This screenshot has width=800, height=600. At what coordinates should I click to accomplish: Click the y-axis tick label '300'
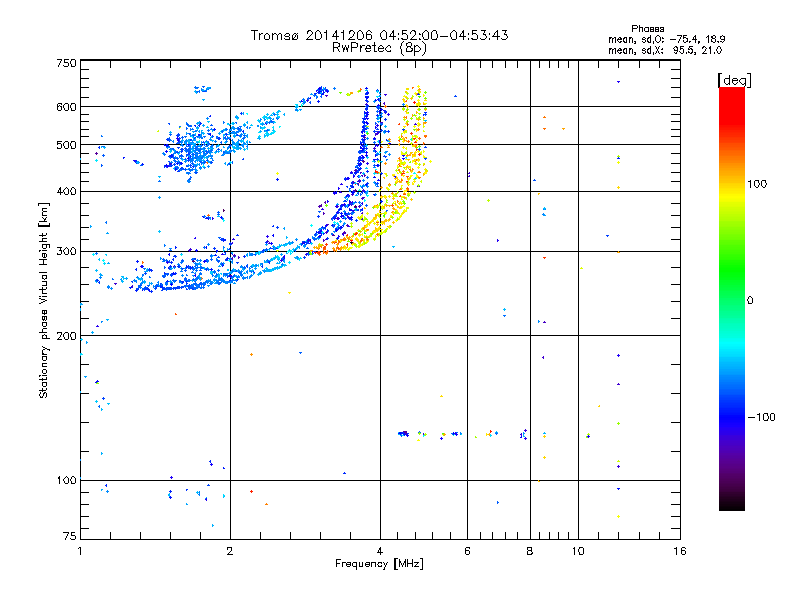click(66, 252)
